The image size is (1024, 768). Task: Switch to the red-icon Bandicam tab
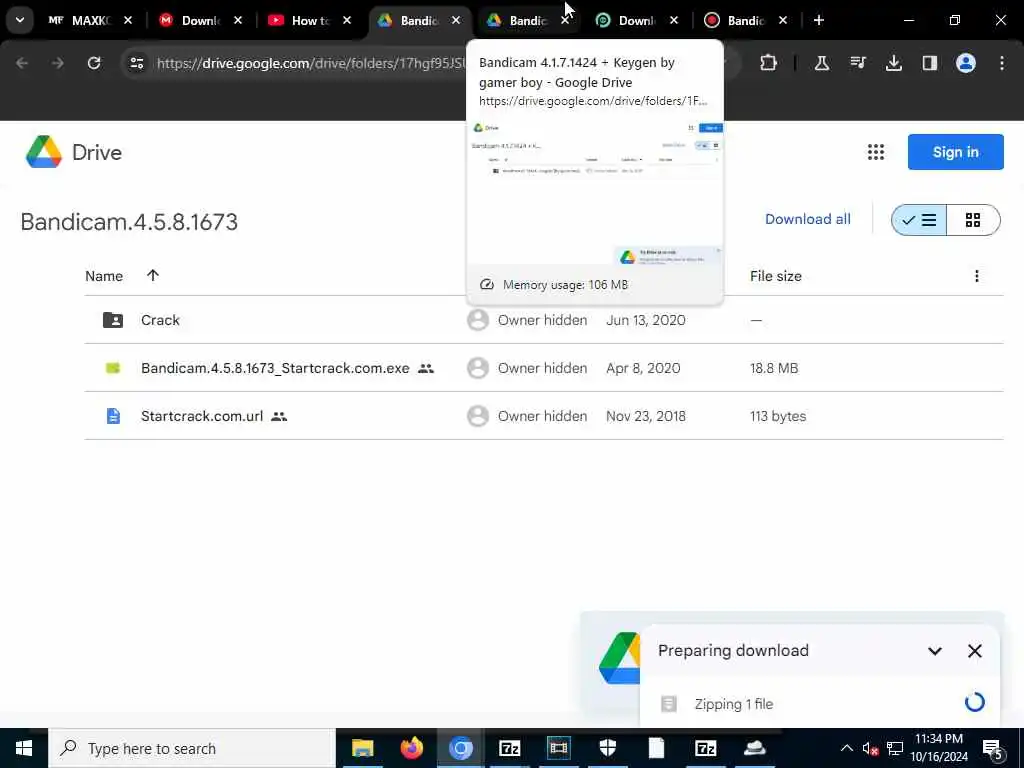tap(746, 20)
